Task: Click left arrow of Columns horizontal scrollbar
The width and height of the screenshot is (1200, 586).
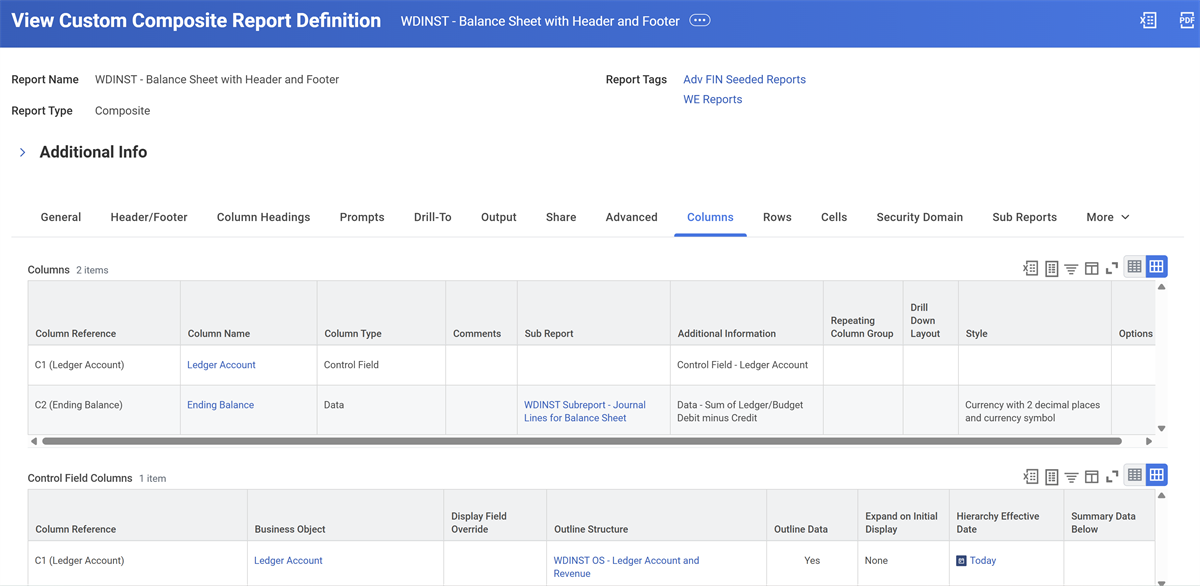Action: [x=34, y=441]
